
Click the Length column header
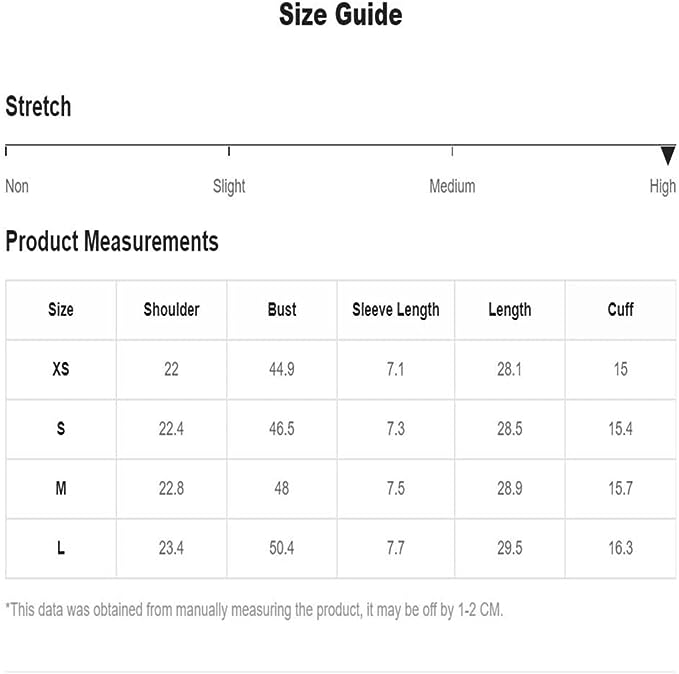pyautogui.click(x=509, y=310)
